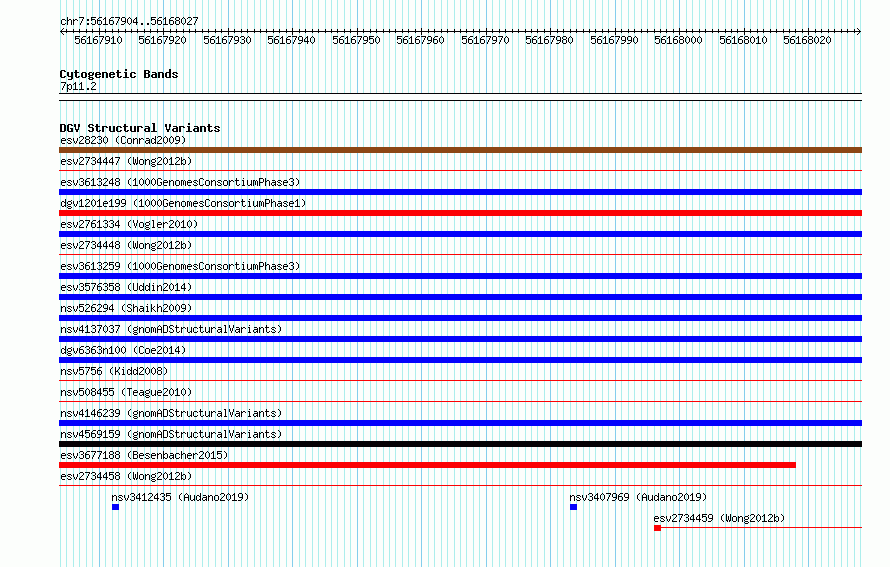
Task: Click esv3613248 (1000GenomesConsortiumPhase3) label
Action: coord(180,182)
